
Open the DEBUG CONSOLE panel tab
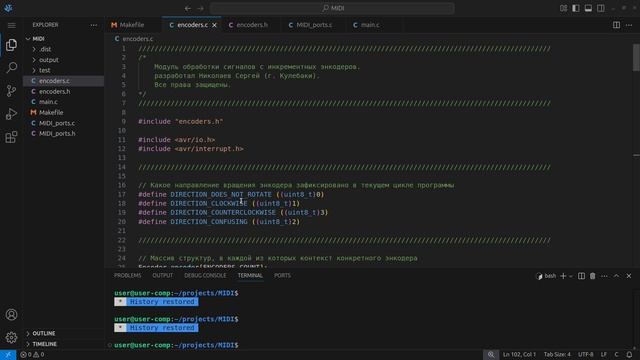pos(205,276)
